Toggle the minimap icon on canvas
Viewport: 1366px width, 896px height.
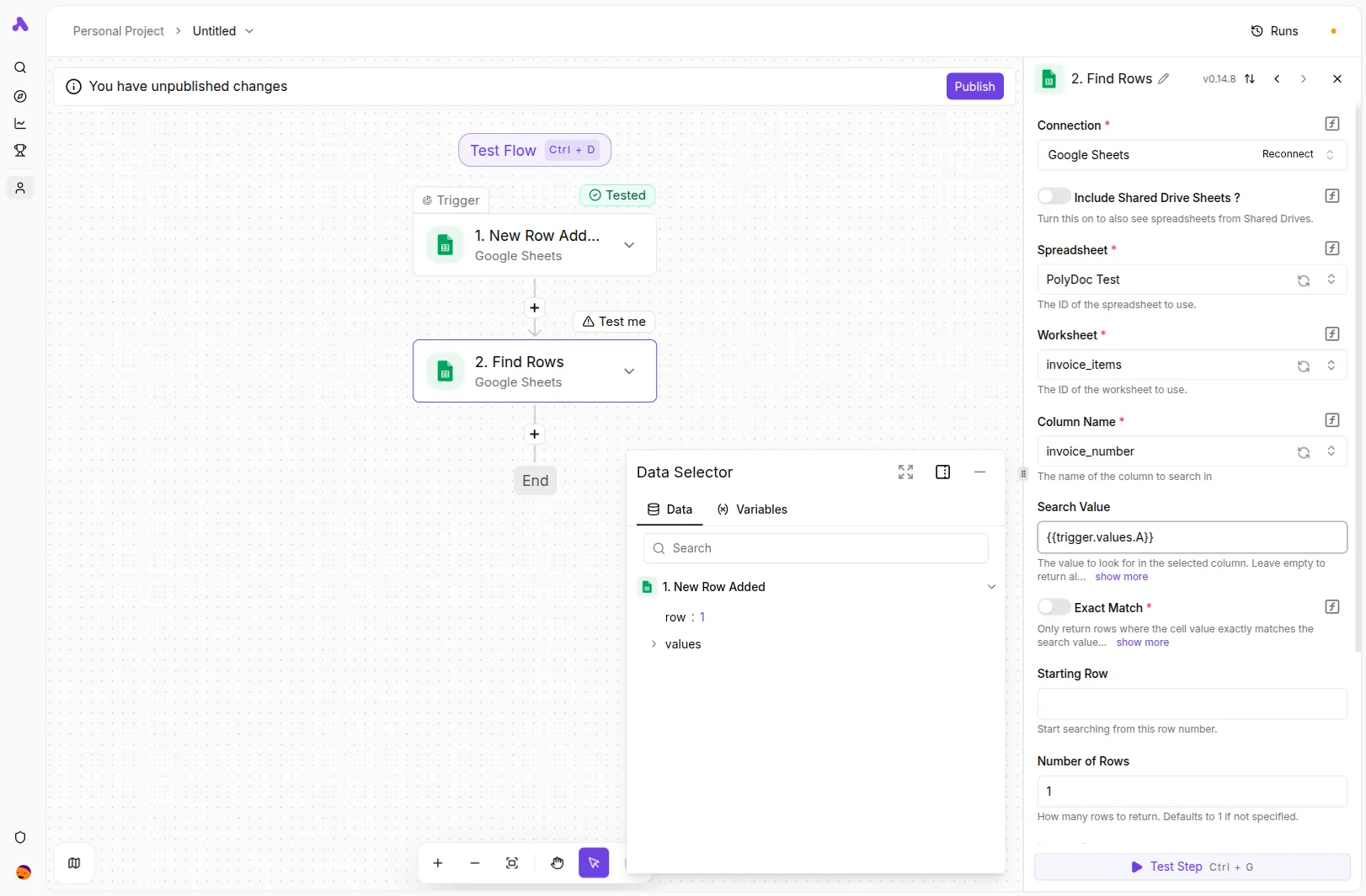74,863
